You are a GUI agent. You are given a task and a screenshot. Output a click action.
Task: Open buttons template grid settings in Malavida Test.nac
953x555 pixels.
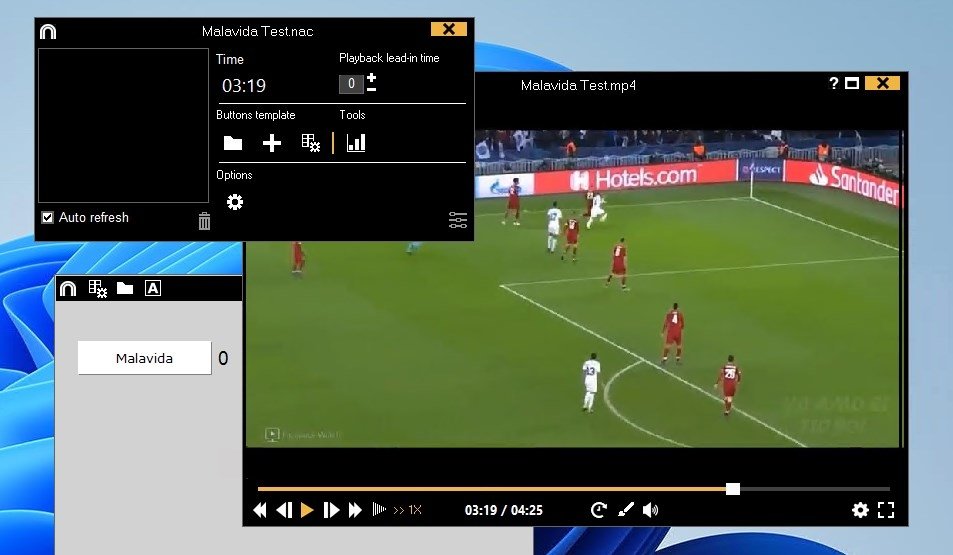click(x=311, y=143)
